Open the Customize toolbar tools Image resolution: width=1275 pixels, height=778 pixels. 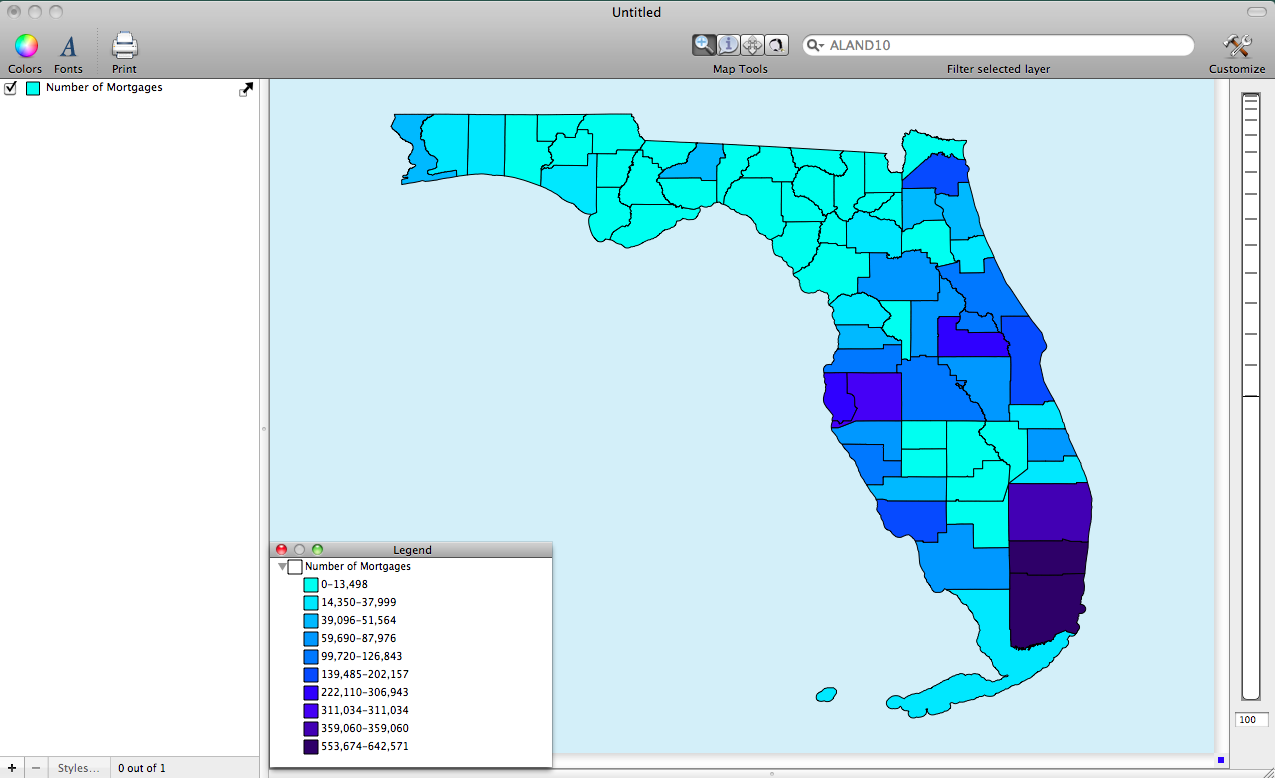click(x=1237, y=47)
